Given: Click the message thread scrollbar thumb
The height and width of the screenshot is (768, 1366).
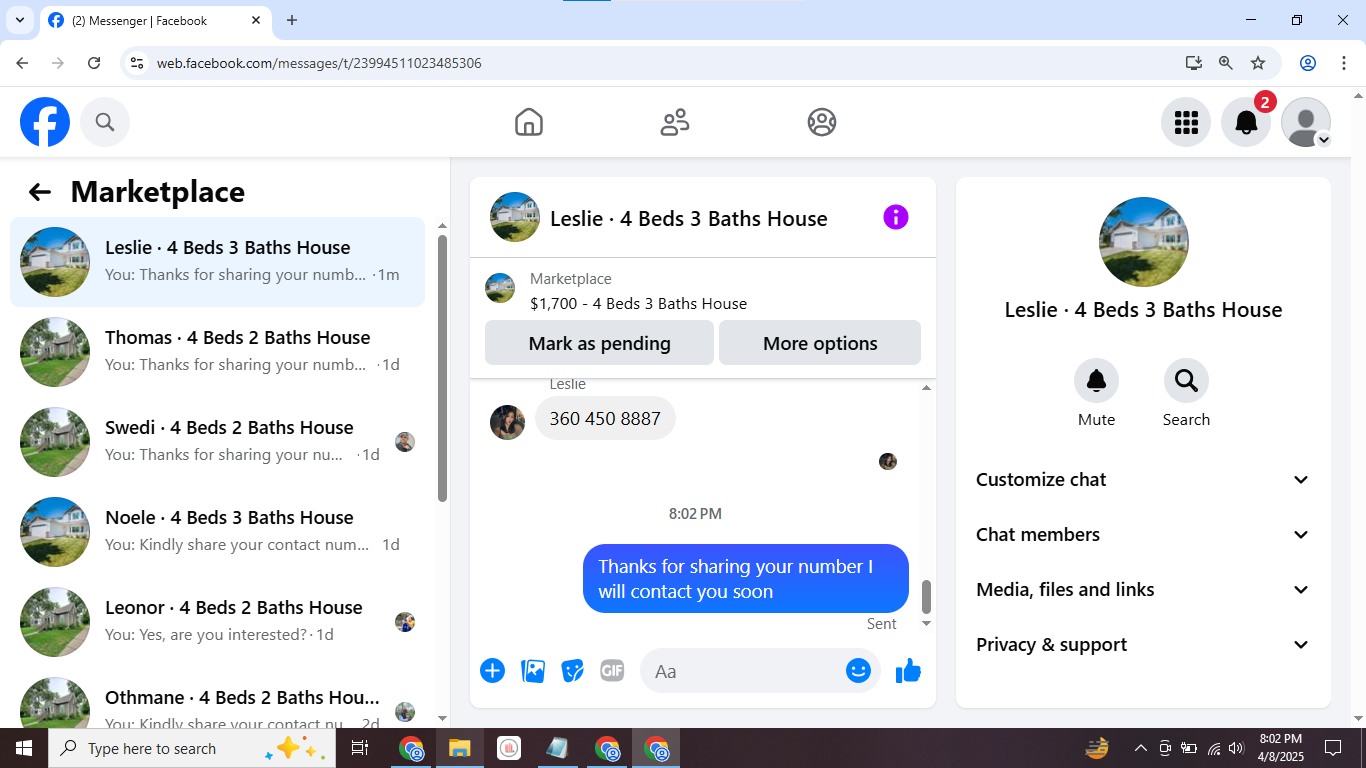Looking at the screenshot, I should [x=926, y=597].
